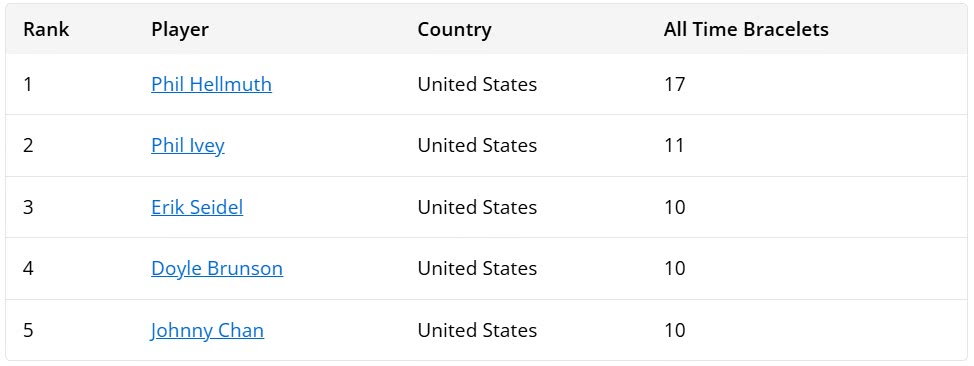
Task: Click the Player column header
Action: click(180, 29)
